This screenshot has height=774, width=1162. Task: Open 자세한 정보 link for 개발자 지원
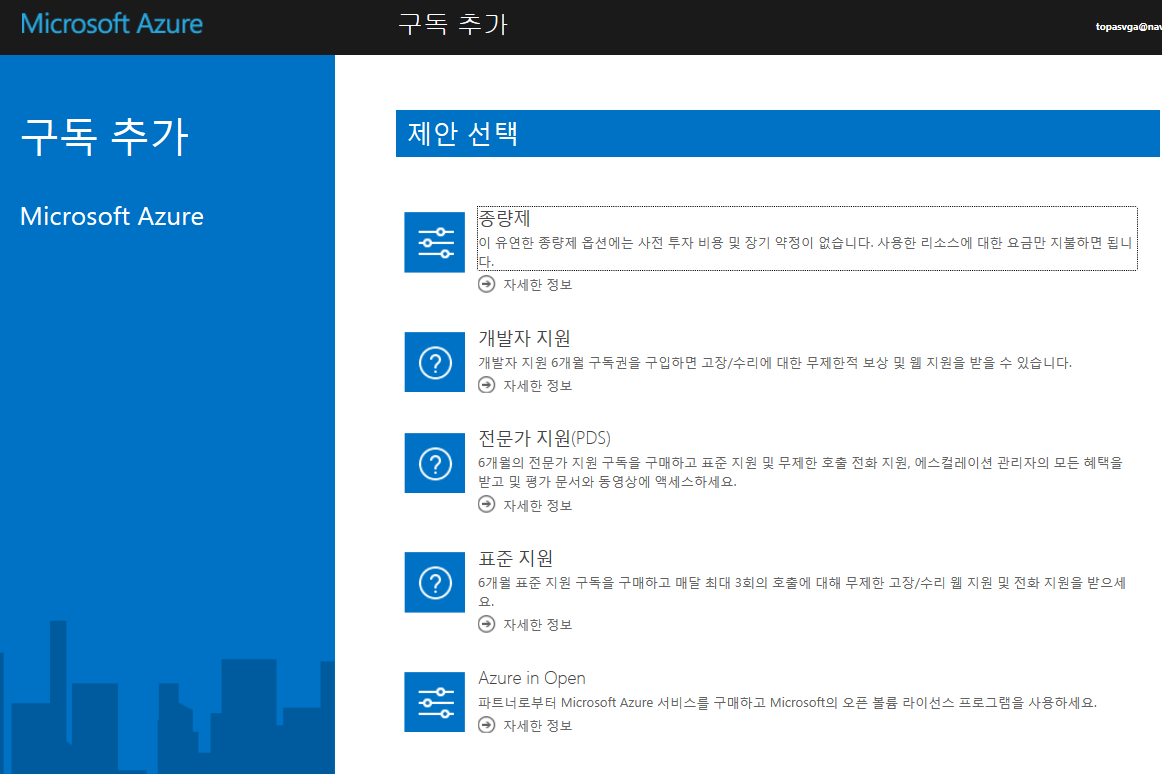[537, 386]
